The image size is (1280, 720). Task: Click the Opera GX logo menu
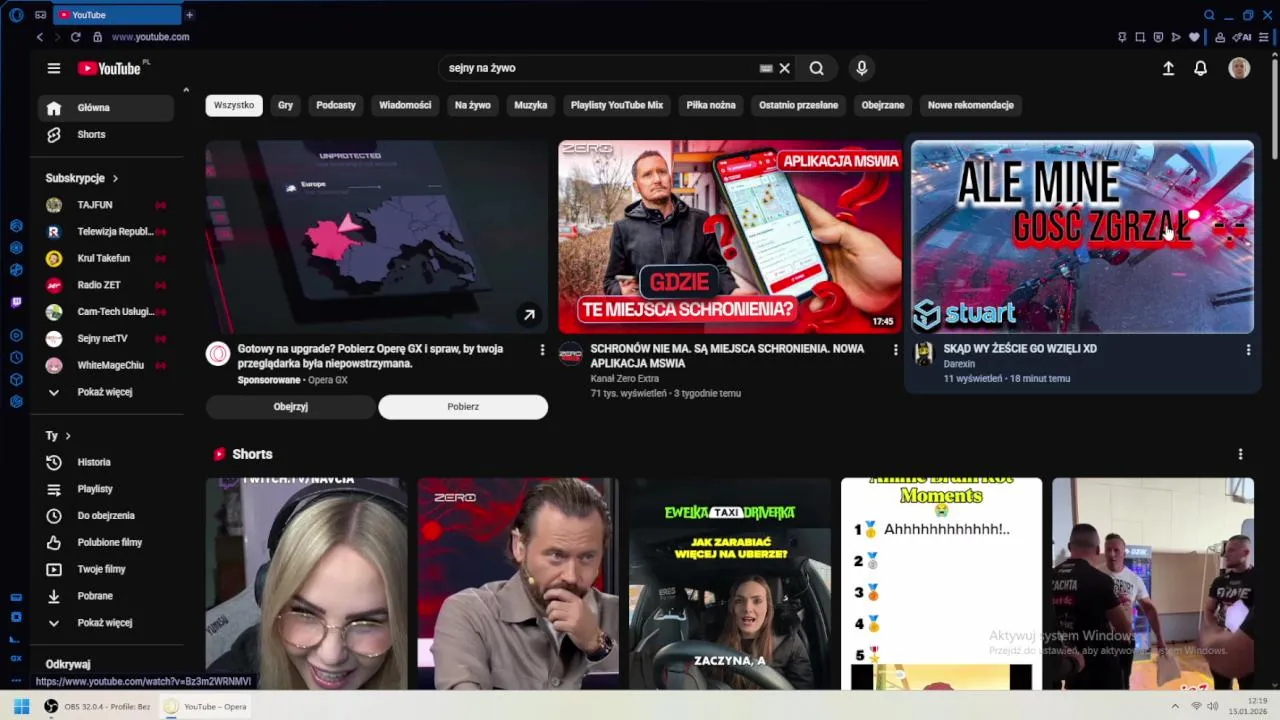click(16, 15)
